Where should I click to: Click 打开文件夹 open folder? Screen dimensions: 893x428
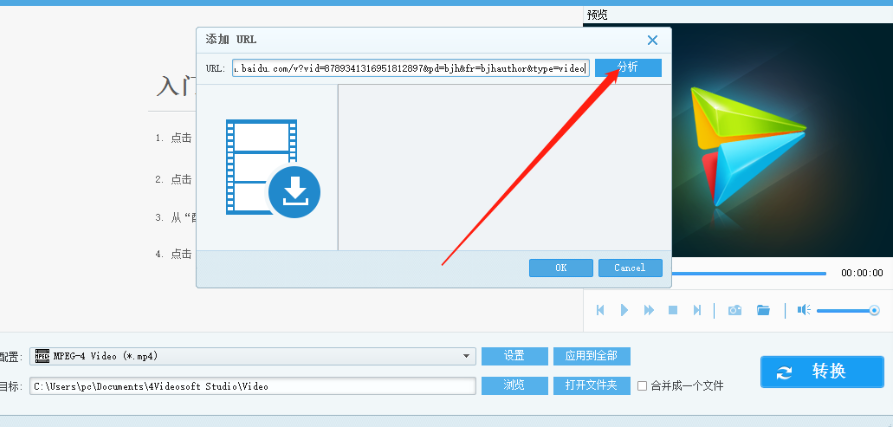[x=591, y=386]
